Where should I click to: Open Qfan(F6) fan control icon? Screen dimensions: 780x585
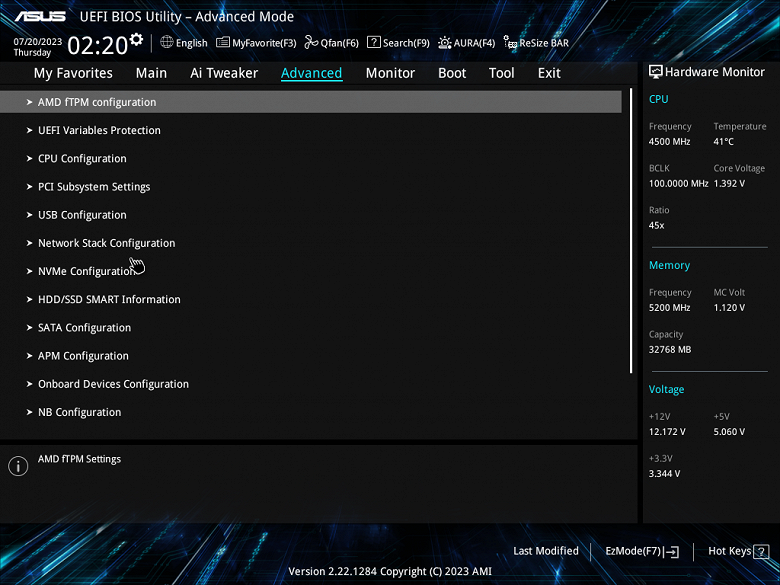pos(311,42)
